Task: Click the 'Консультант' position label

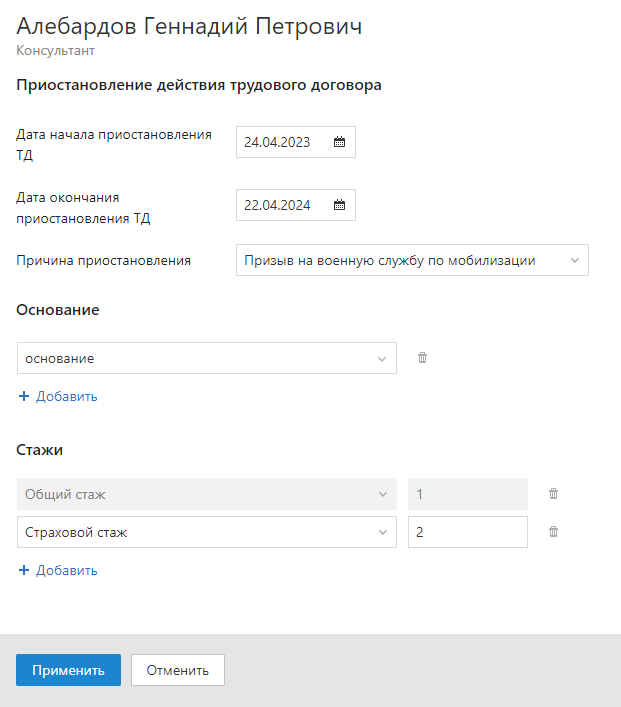Action: pyautogui.click(x=55, y=50)
